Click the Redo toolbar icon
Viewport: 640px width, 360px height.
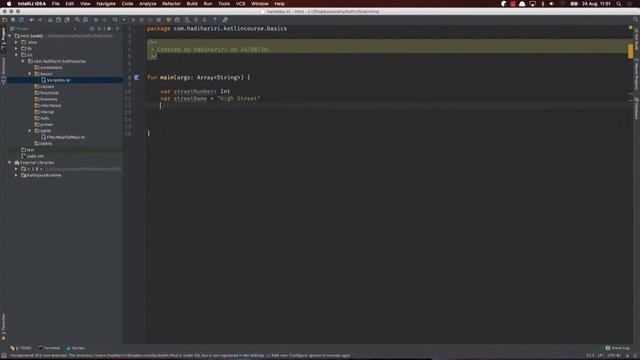[x=40, y=20]
